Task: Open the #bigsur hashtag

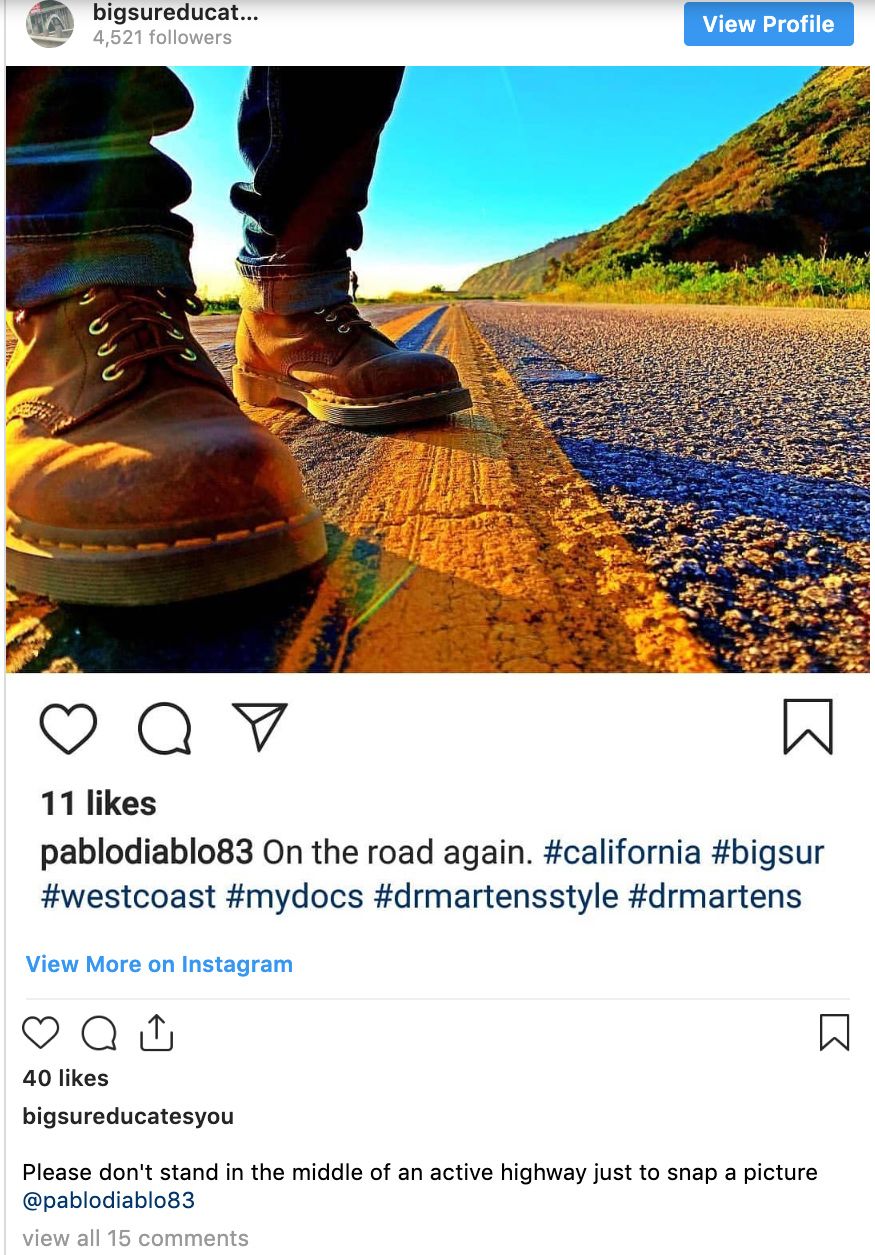Action: (768, 852)
